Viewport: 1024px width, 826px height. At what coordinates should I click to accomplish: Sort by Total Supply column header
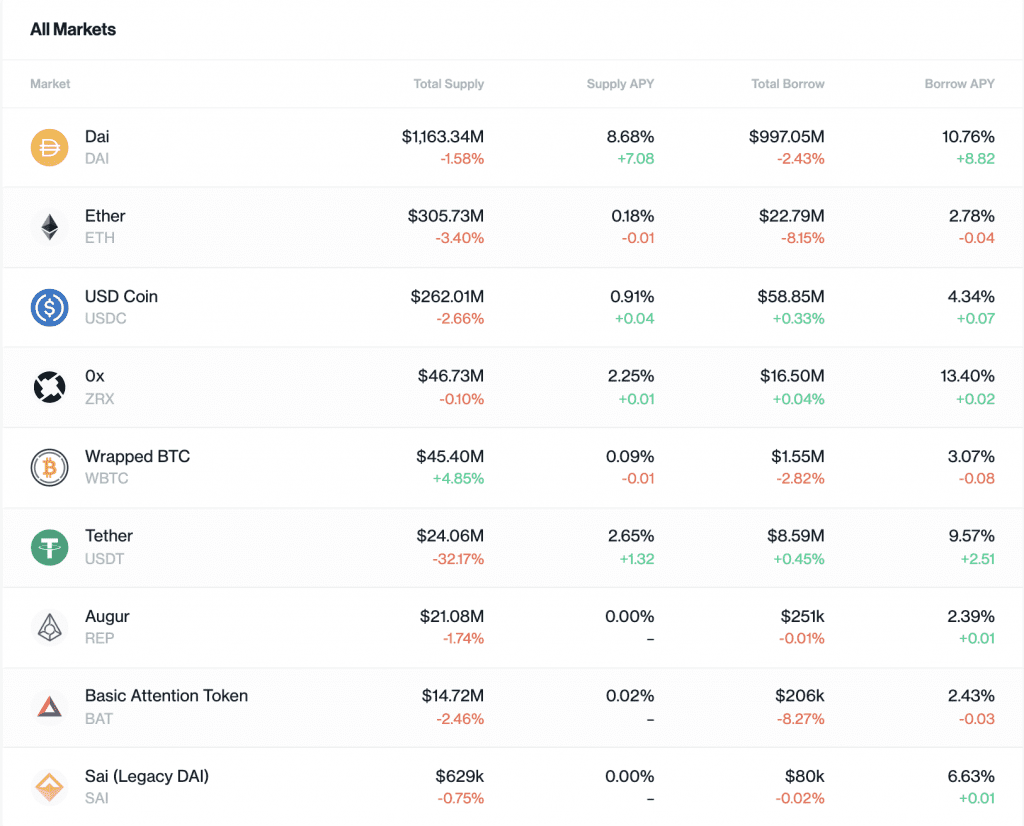[448, 84]
